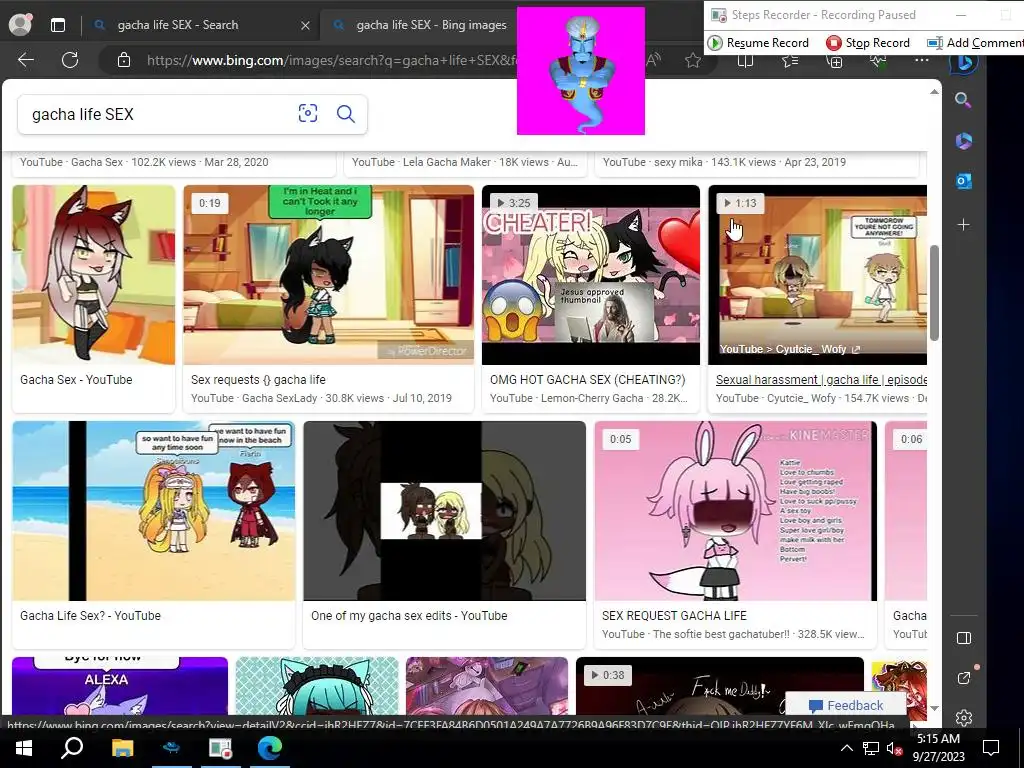1024x768 pixels.
Task: Open the Outlook sidebar icon
Action: tap(964, 181)
